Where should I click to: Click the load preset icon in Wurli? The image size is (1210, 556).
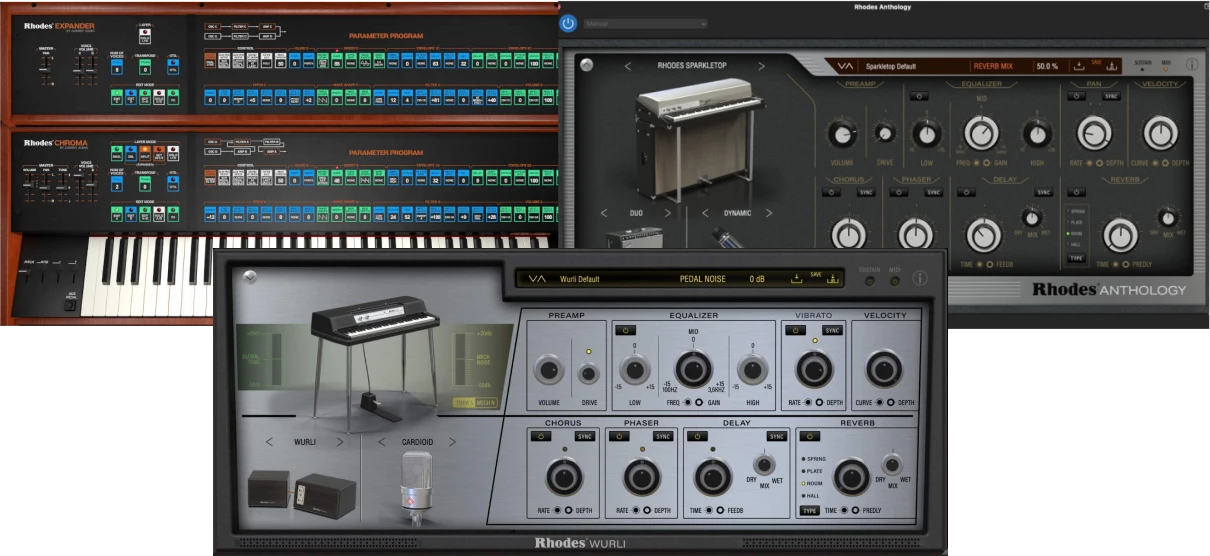tap(797, 279)
